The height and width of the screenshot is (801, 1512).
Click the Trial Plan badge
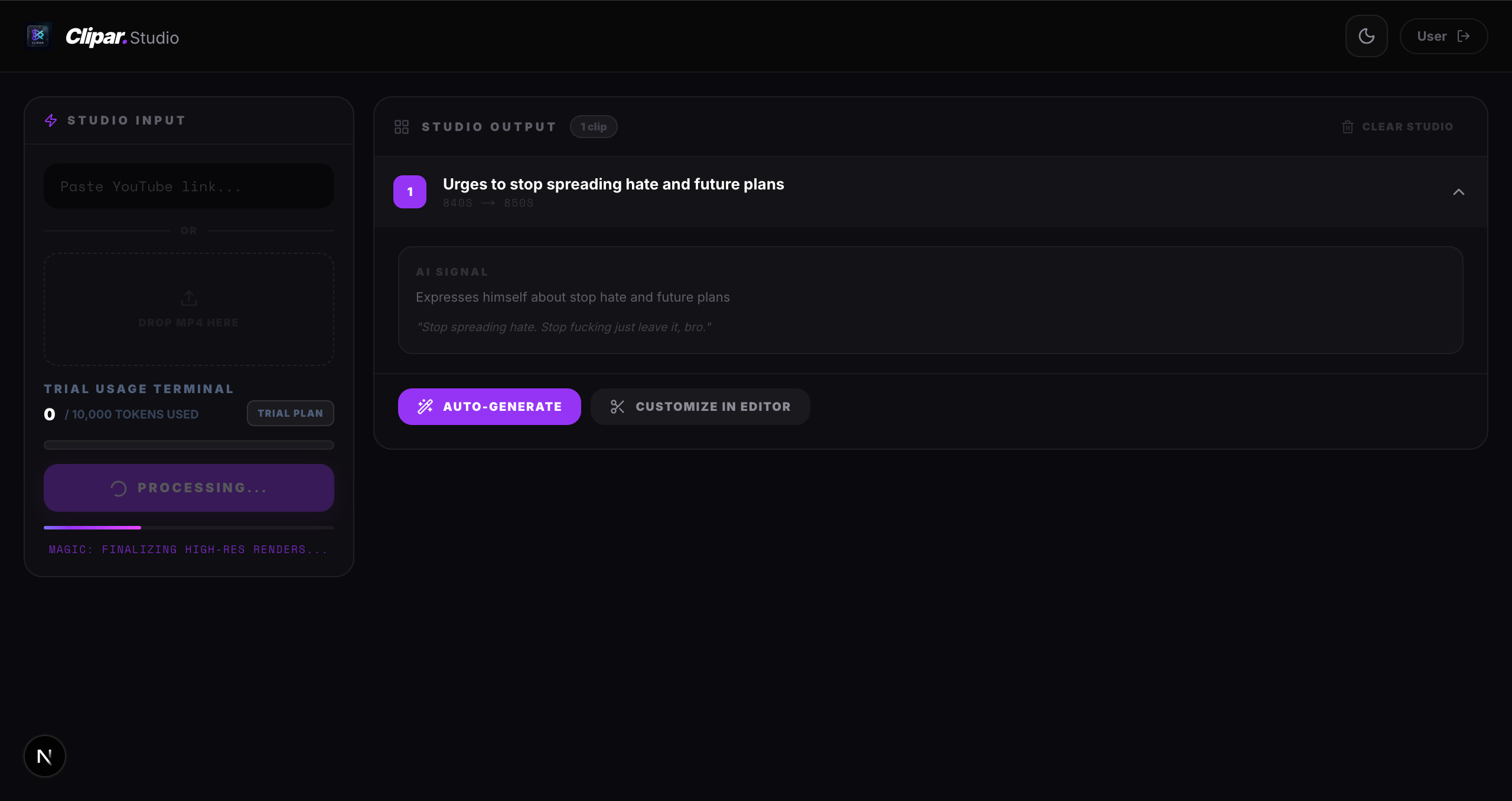coord(290,413)
